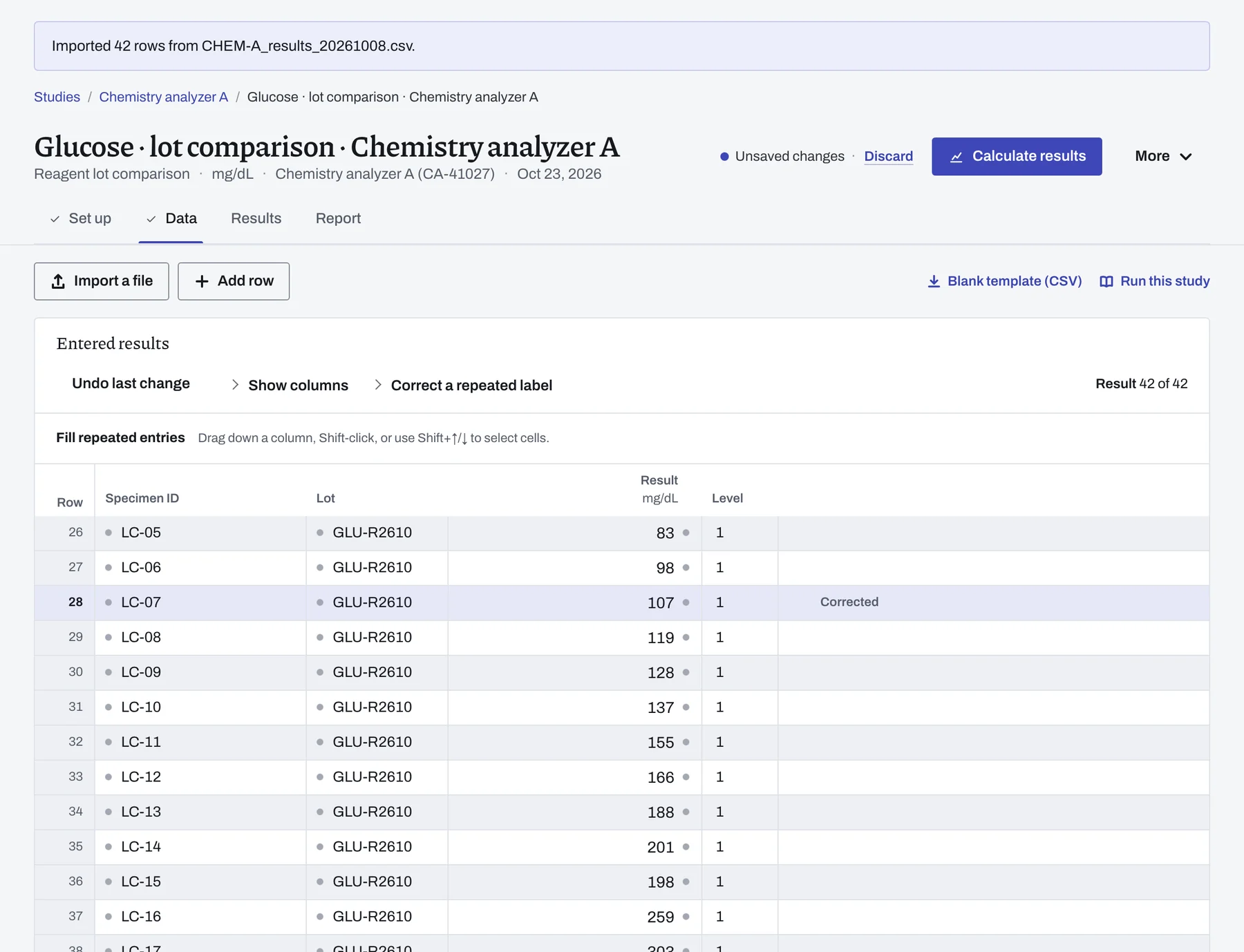Open the Run this study guide

tap(1155, 281)
